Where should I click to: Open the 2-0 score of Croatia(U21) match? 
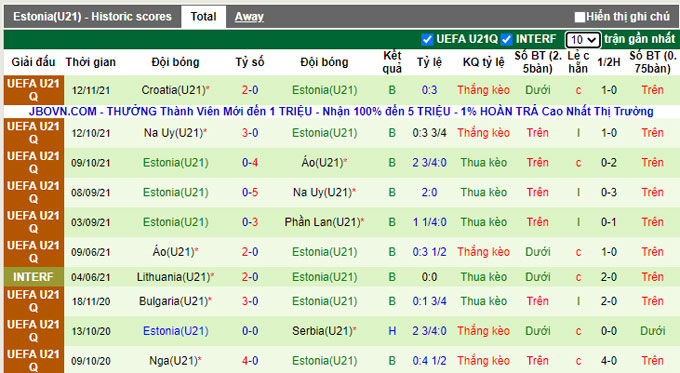tap(250, 90)
